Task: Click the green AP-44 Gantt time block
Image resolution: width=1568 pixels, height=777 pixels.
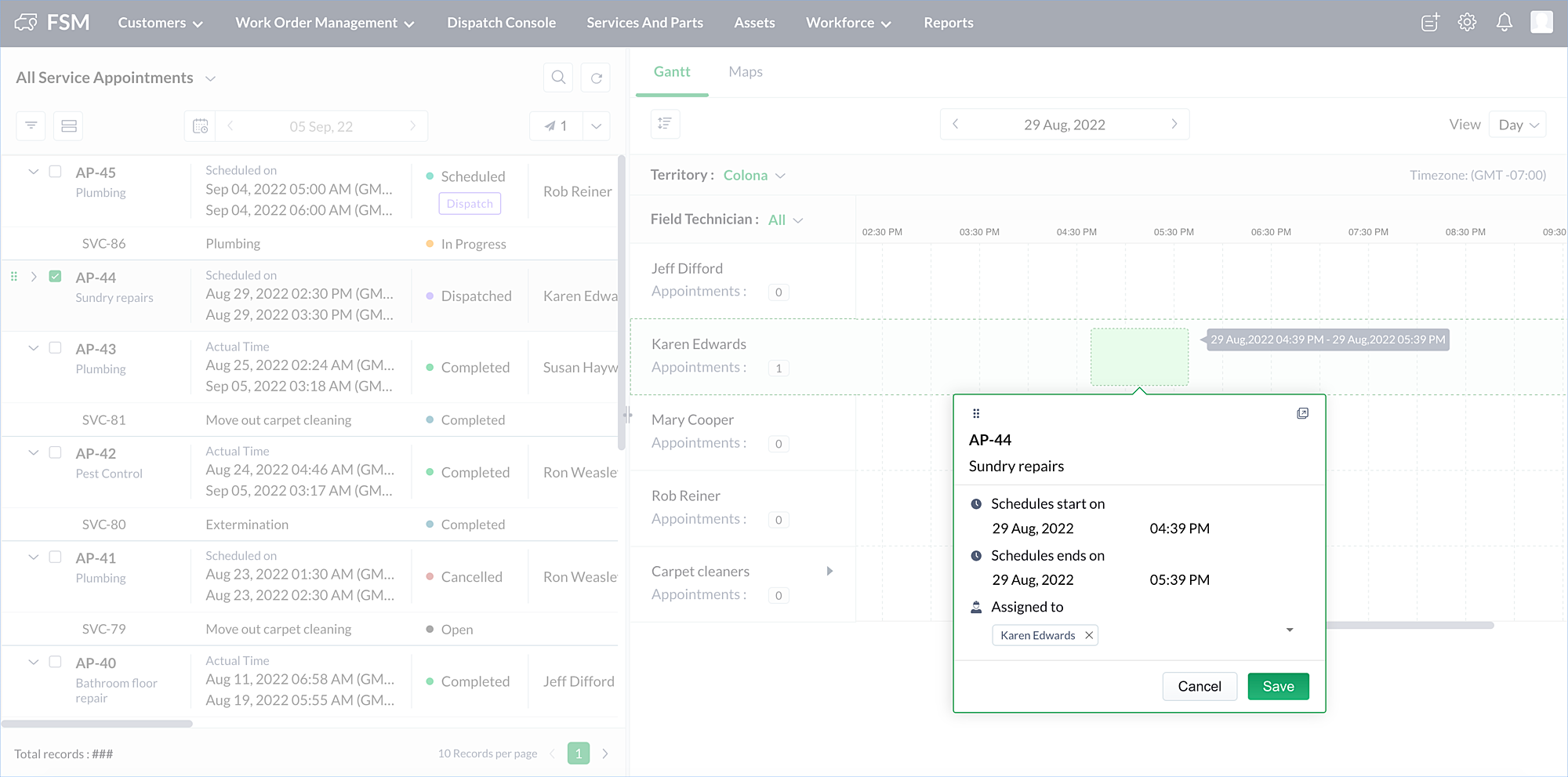Action: click(1139, 357)
